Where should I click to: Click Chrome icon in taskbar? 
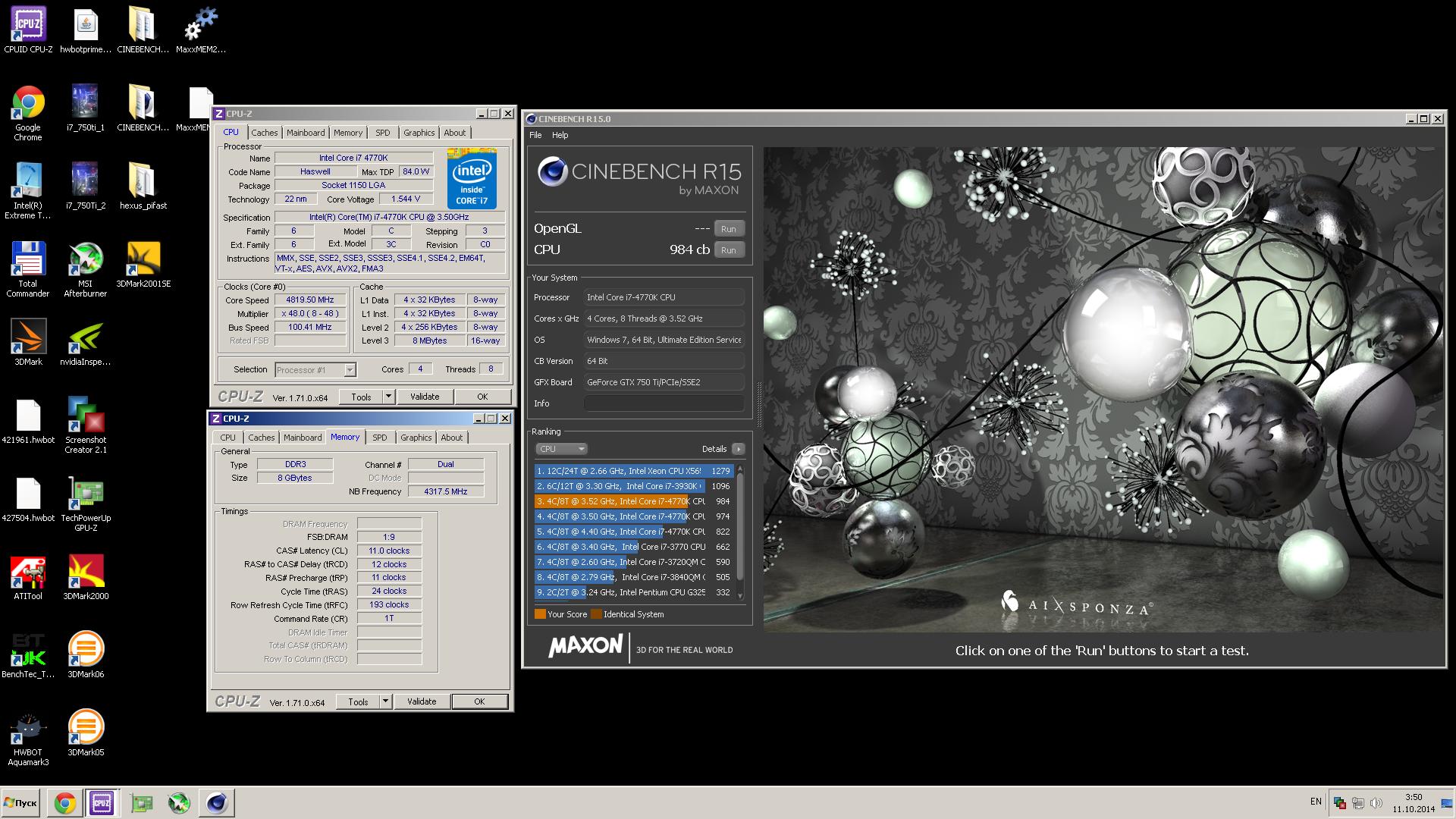65,803
